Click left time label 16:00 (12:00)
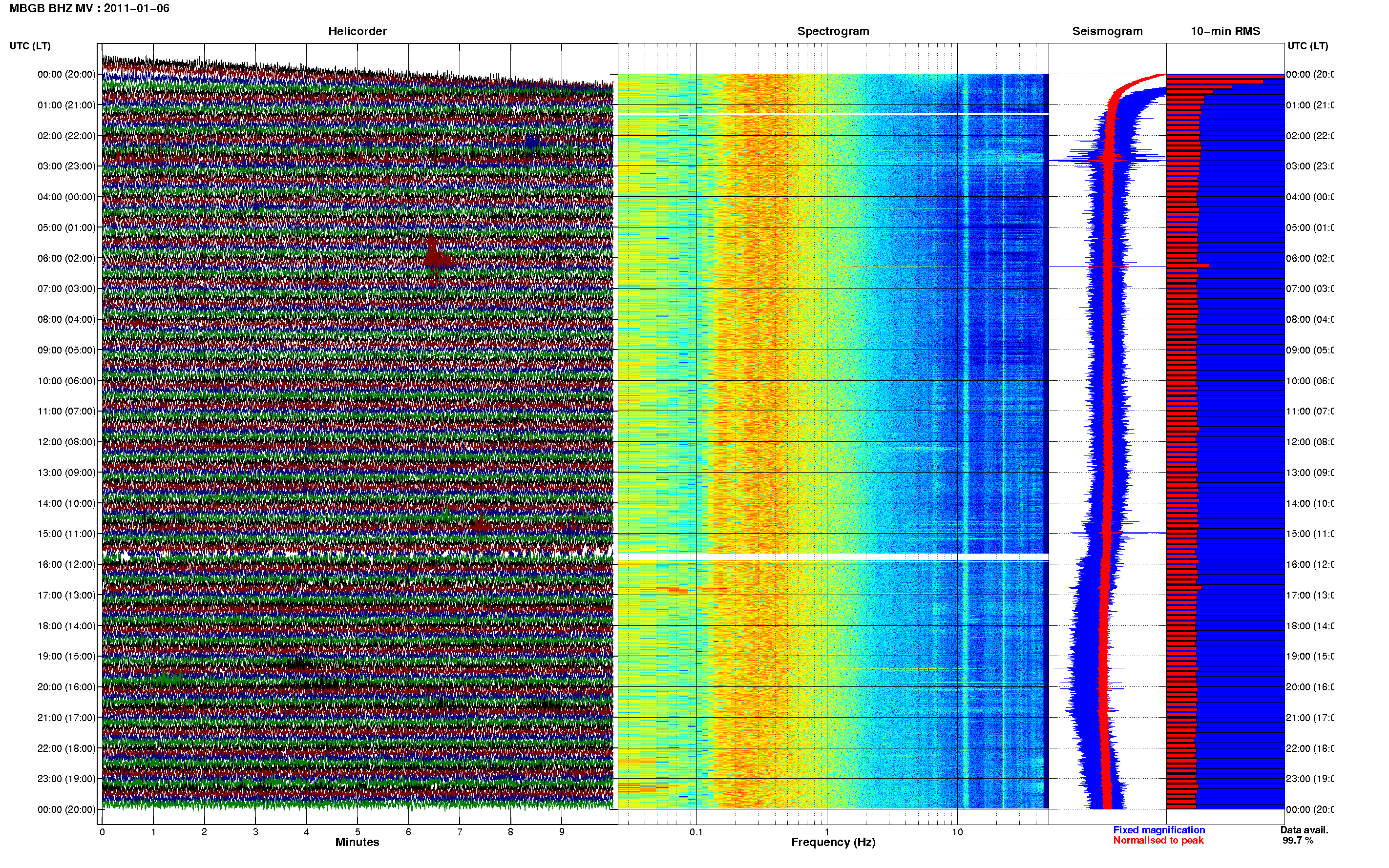Screen dimensions: 1389x868 [x=66, y=564]
